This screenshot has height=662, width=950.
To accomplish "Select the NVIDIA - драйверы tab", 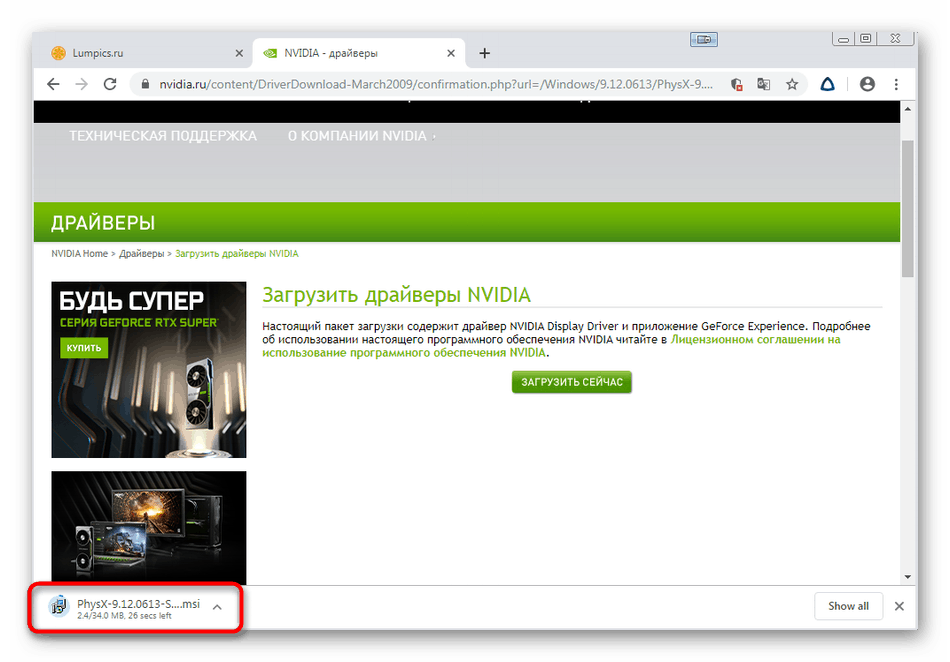I will [x=359, y=53].
